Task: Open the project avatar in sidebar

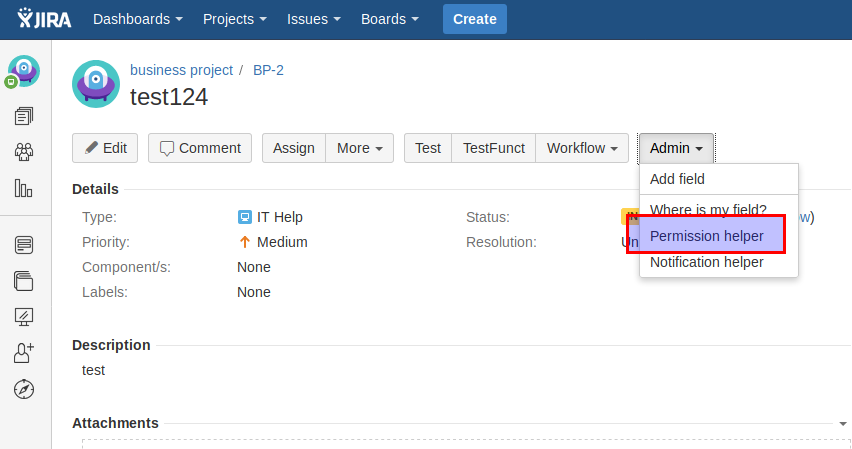Action: click(23, 71)
